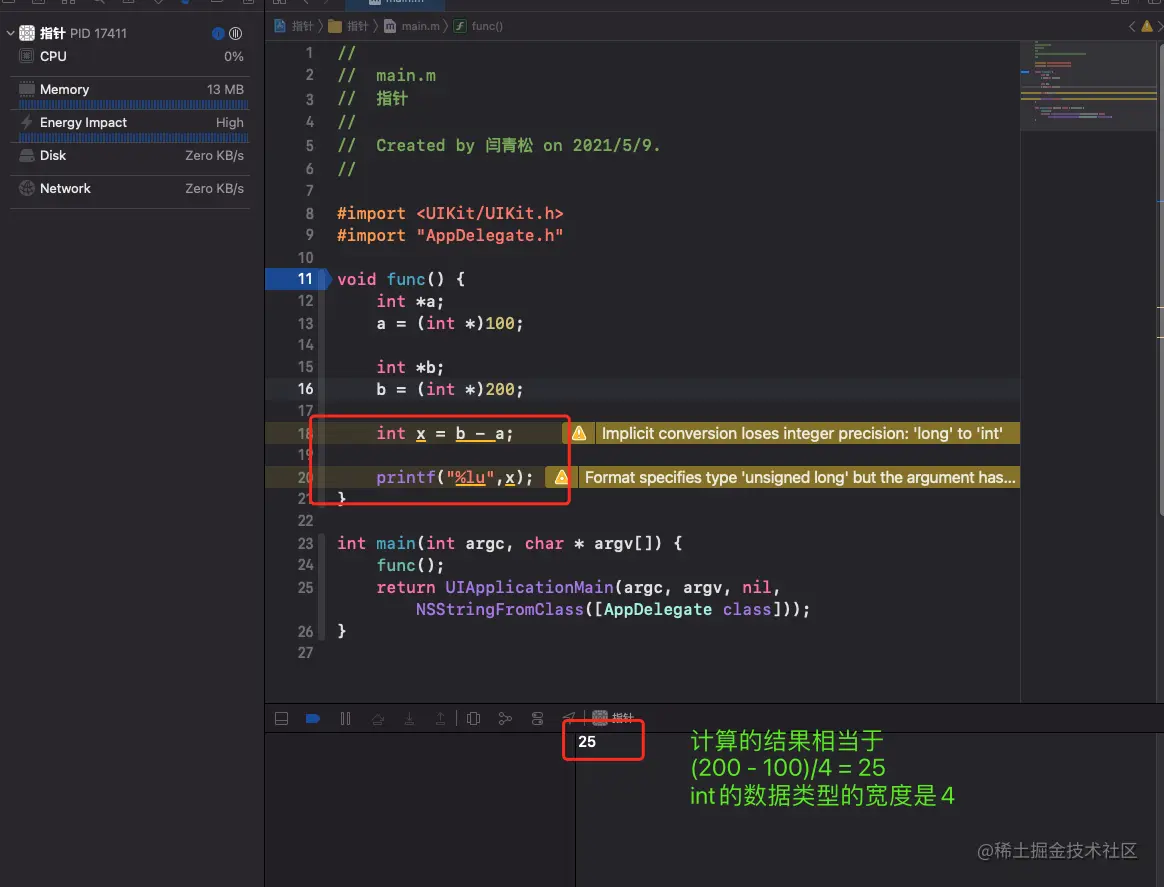Click the '#import <UIKit/UIKit.h>' line

point(450,214)
